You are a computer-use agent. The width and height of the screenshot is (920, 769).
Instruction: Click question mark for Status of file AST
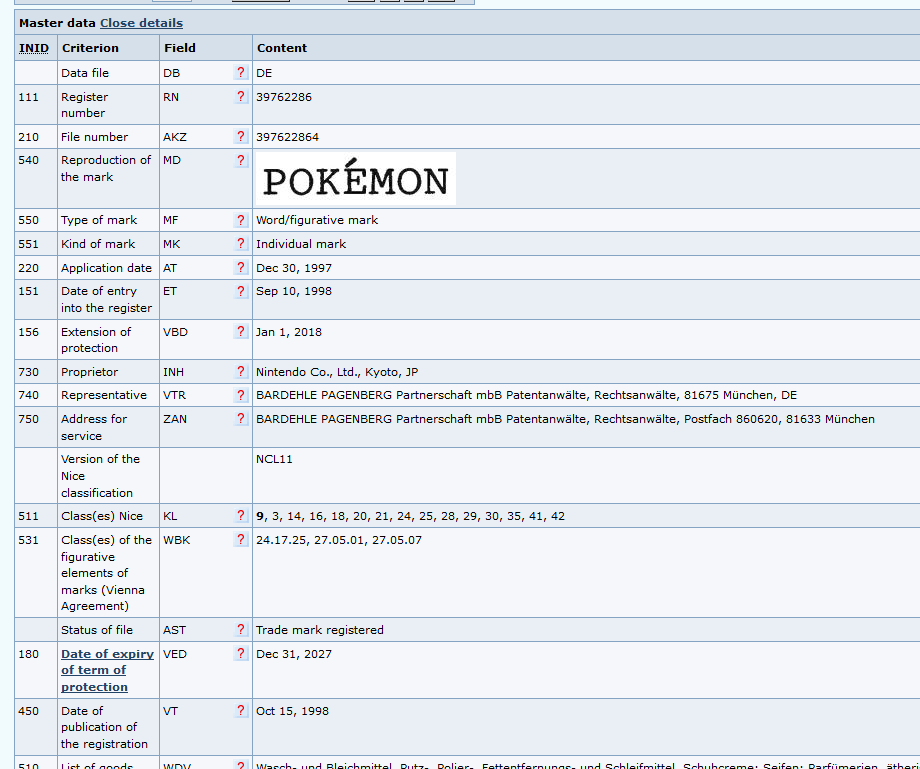point(241,629)
